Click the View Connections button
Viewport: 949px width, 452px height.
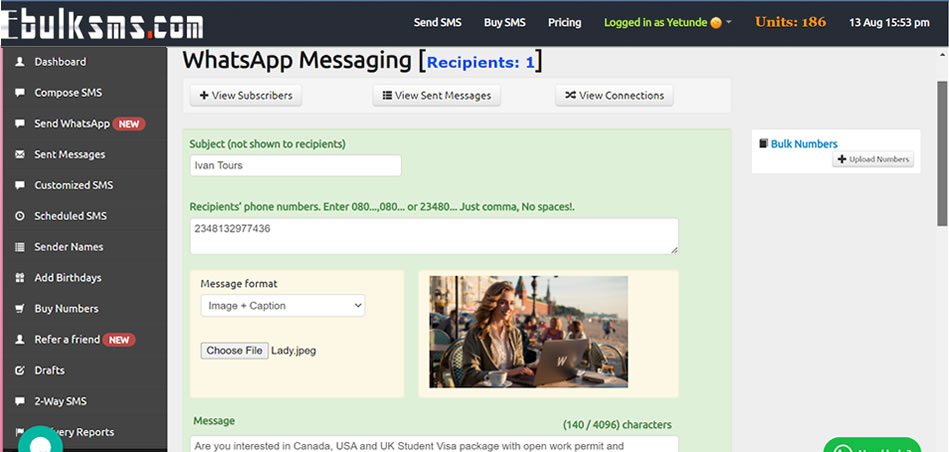[614, 96]
